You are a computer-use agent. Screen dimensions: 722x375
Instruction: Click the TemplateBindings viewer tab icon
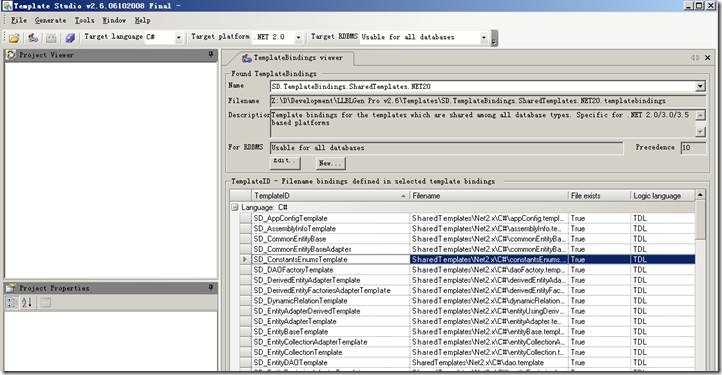(246, 58)
